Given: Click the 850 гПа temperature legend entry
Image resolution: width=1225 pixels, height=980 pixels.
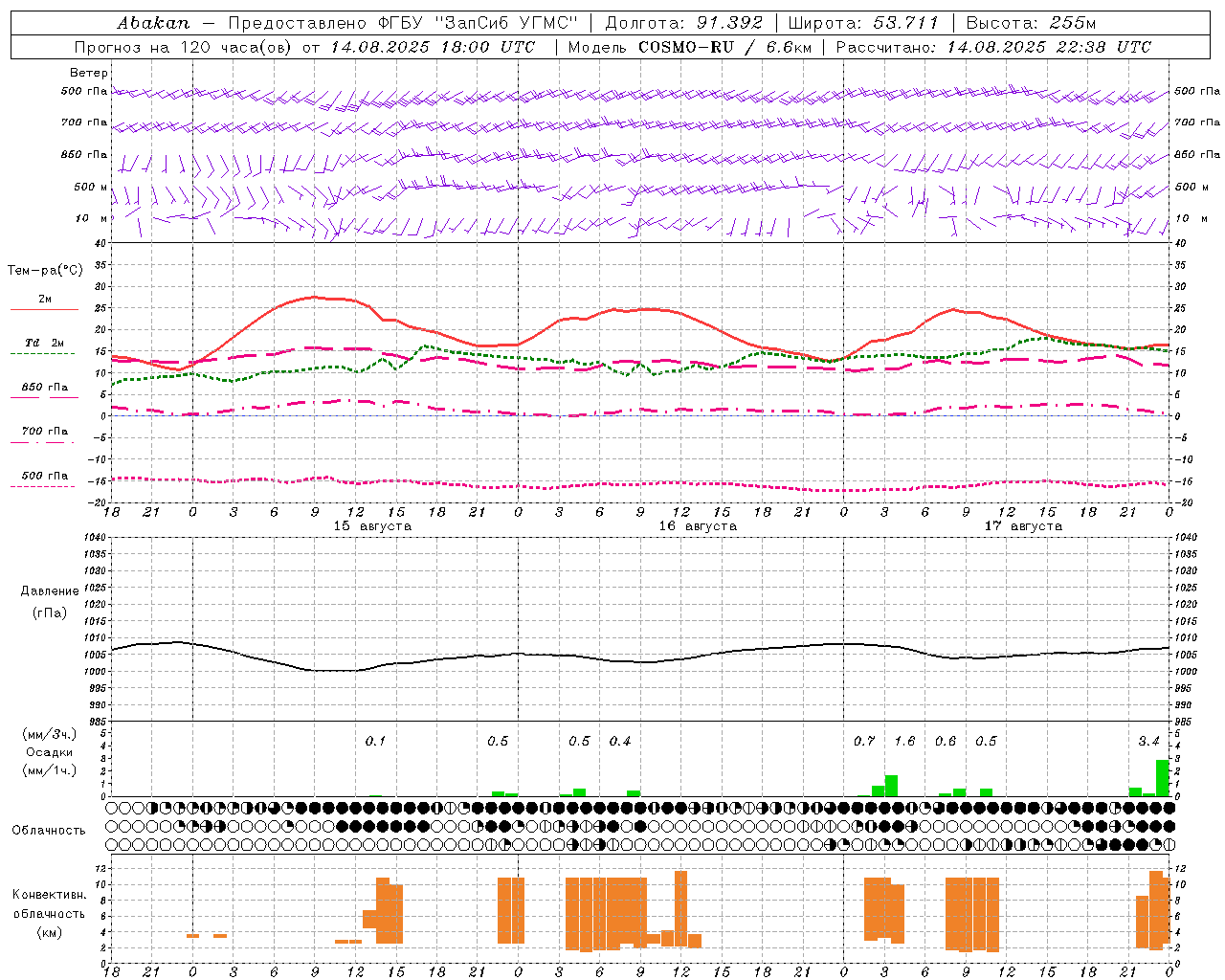Looking at the screenshot, I should (x=44, y=388).
